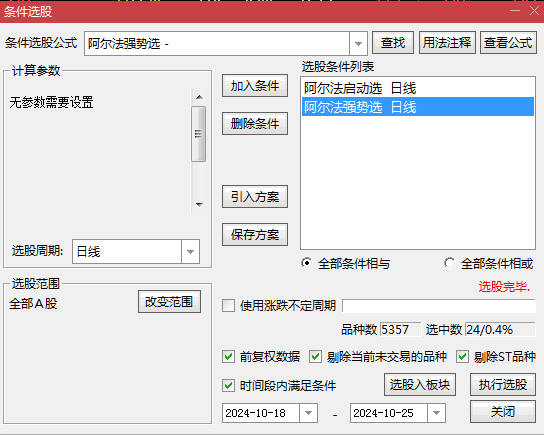The height and width of the screenshot is (435, 544).
Task: Open the start date 2024-10-18 picker arrow
Action: point(308,413)
